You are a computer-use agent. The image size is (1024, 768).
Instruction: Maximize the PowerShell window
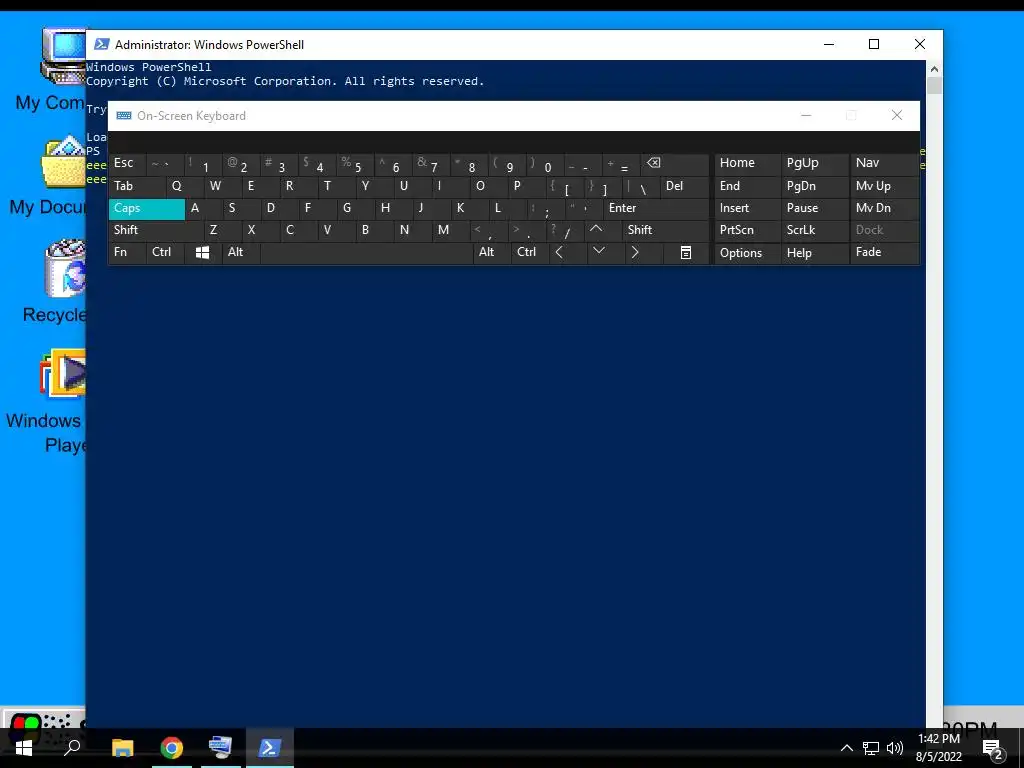[x=874, y=44]
